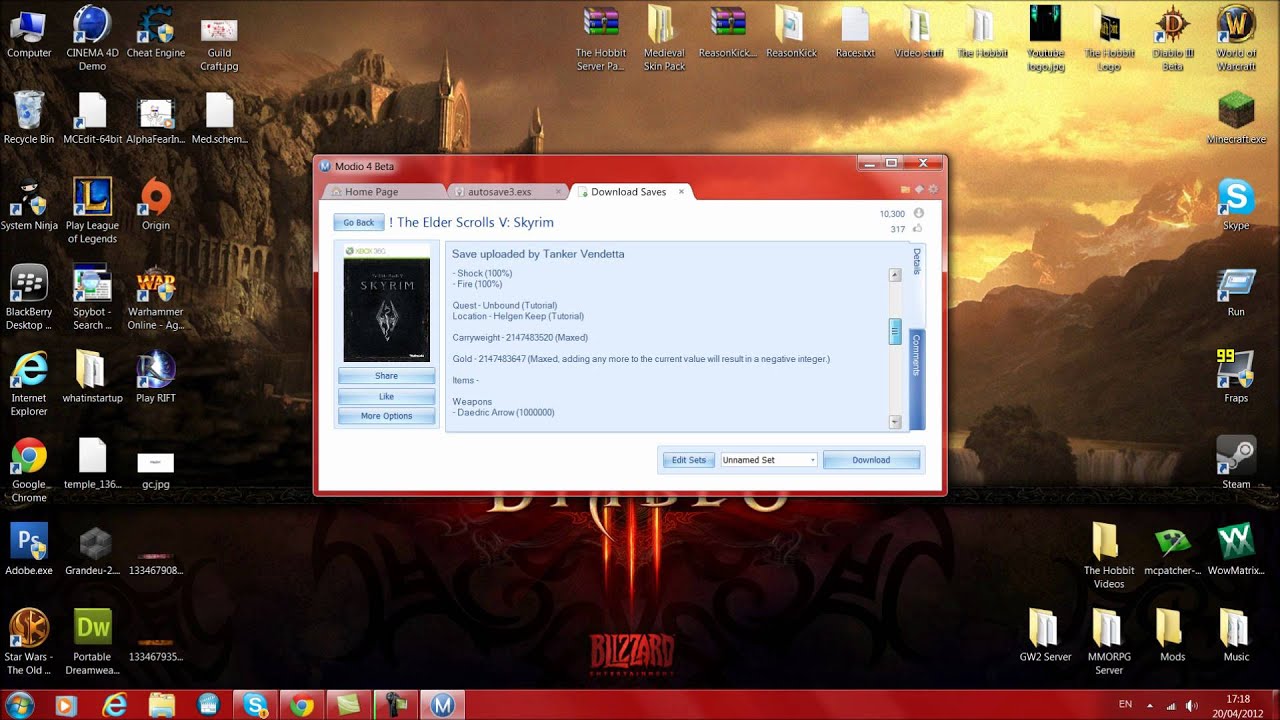1280x720 pixels.
Task: Click the Go Back button
Action: (x=358, y=222)
